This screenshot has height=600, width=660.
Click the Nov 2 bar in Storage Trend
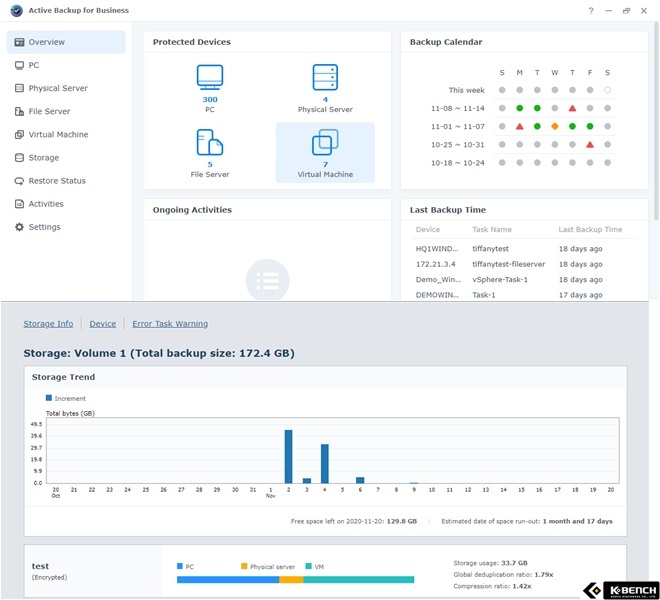(x=288, y=456)
